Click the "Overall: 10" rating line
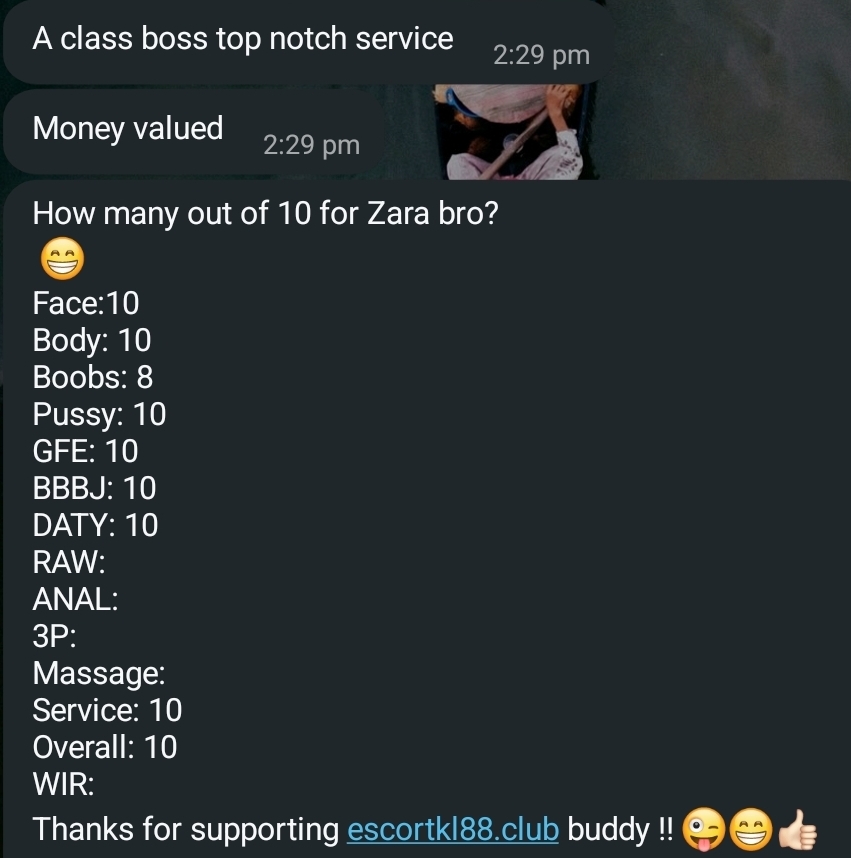Screen dimensions: 851x858 pyautogui.click(x=105, y=747)
